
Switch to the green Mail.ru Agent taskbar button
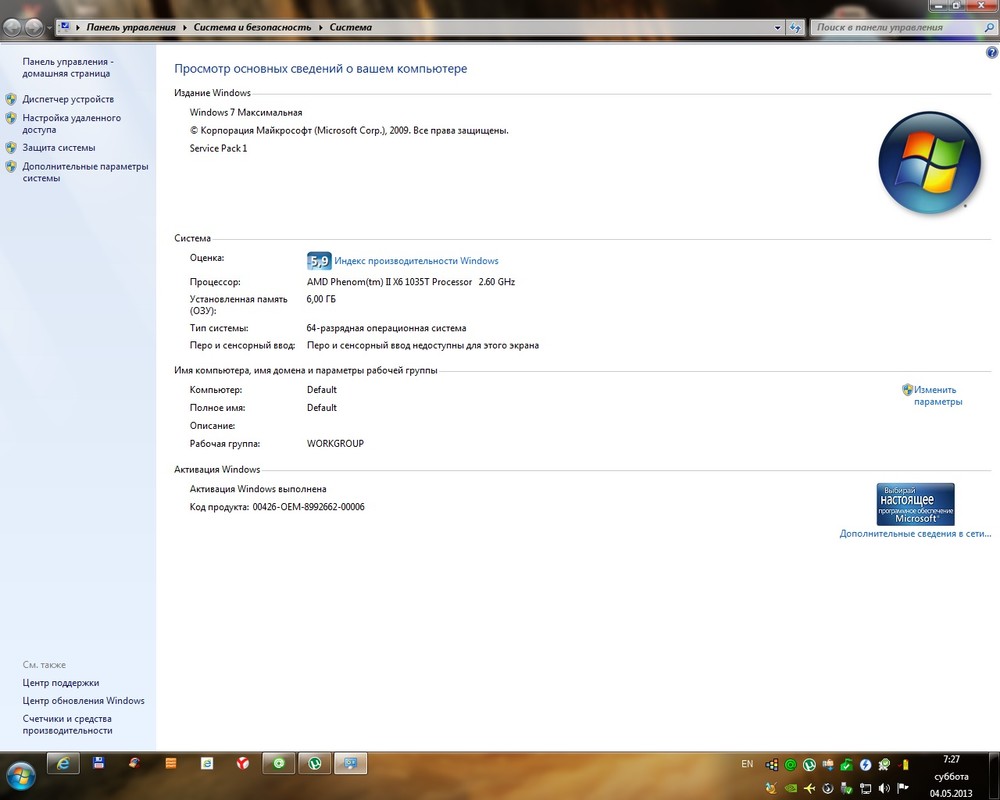pyautogui.click(x=279, y=763)
